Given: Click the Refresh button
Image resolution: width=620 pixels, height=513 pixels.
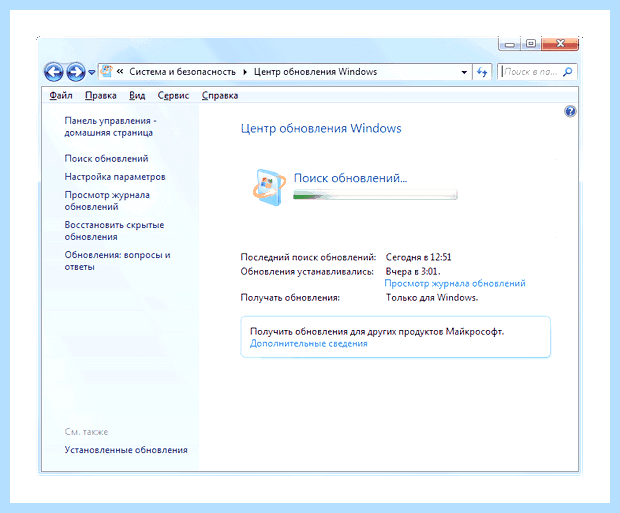Looking at the screenshot, I should [482, 72].
